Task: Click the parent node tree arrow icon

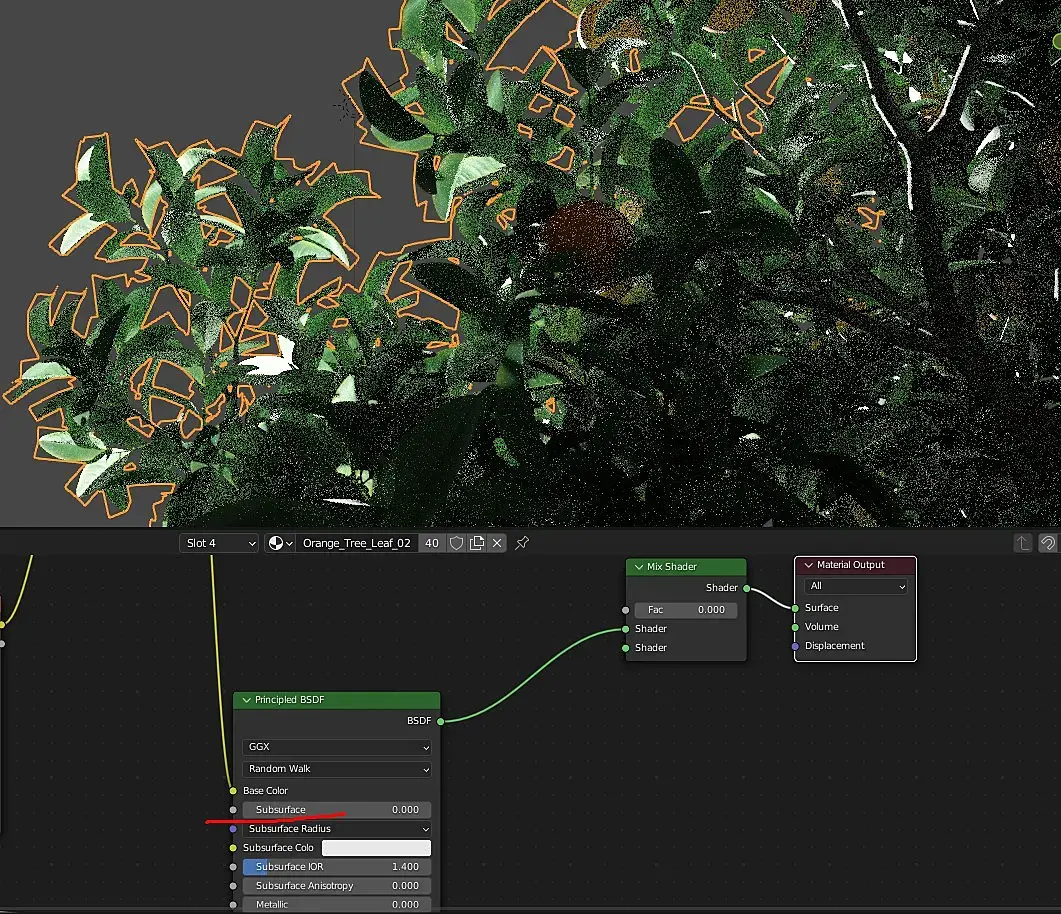Action: [1022, 543]
